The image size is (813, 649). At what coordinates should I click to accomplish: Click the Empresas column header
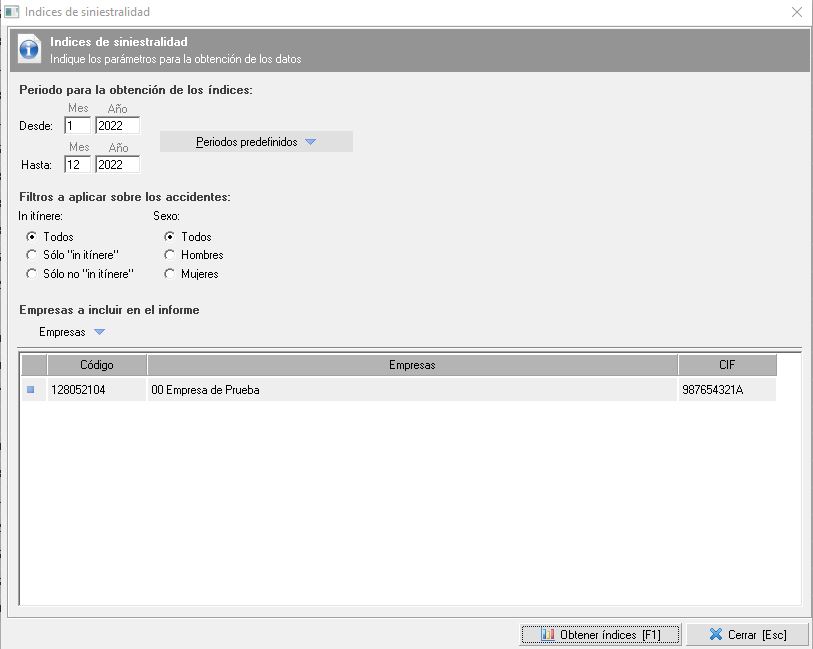click(x=412, y=366)
